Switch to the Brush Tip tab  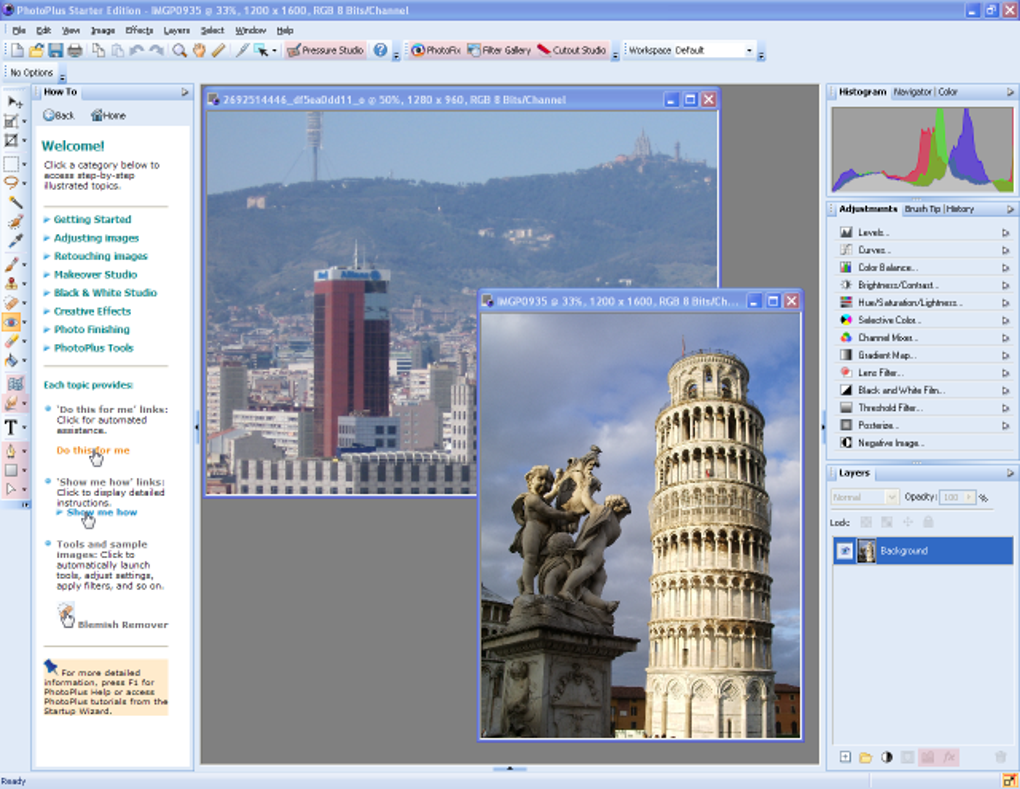(922, 209)
